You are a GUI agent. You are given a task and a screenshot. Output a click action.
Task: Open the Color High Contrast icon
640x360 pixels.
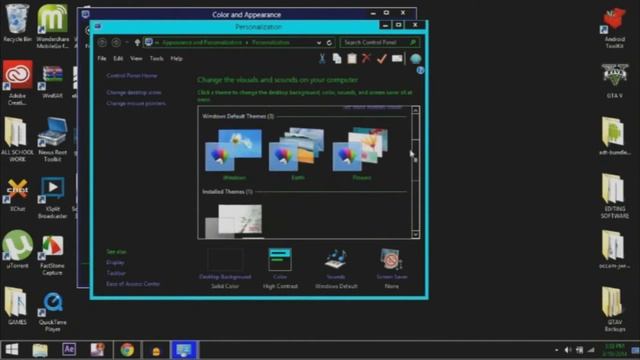pos(280,260)
